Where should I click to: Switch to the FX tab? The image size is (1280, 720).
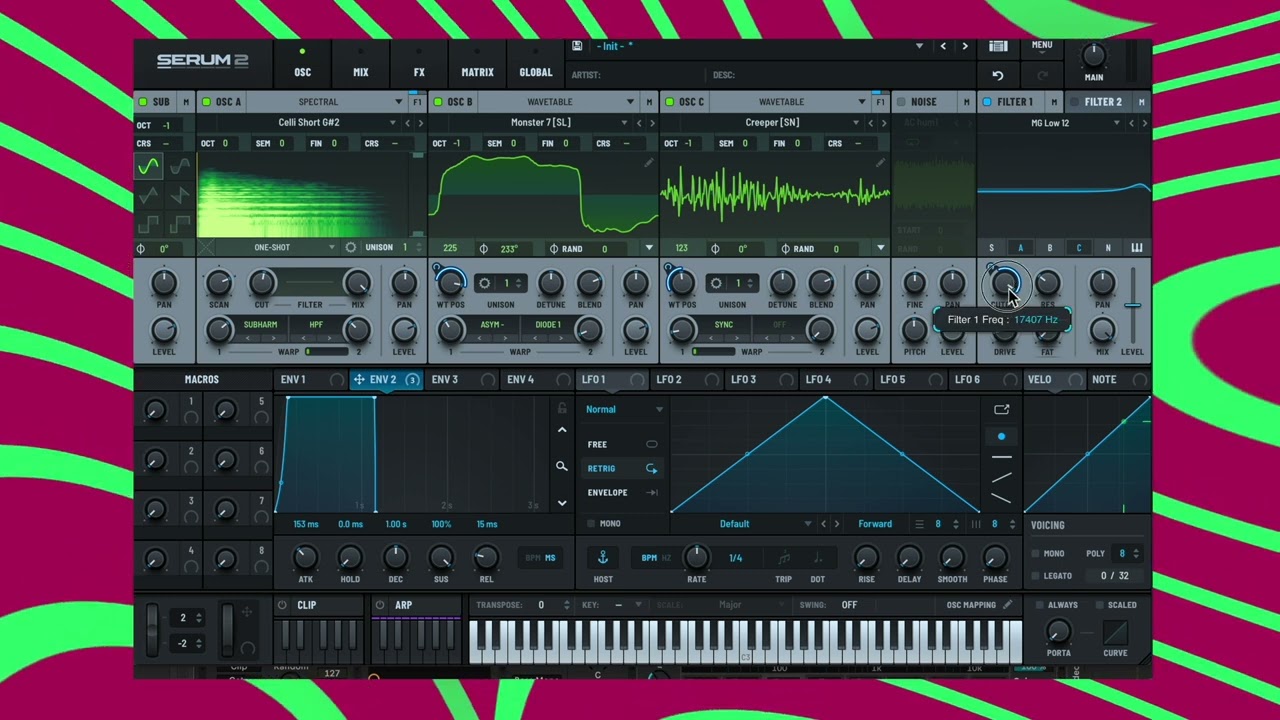[419, 65]
